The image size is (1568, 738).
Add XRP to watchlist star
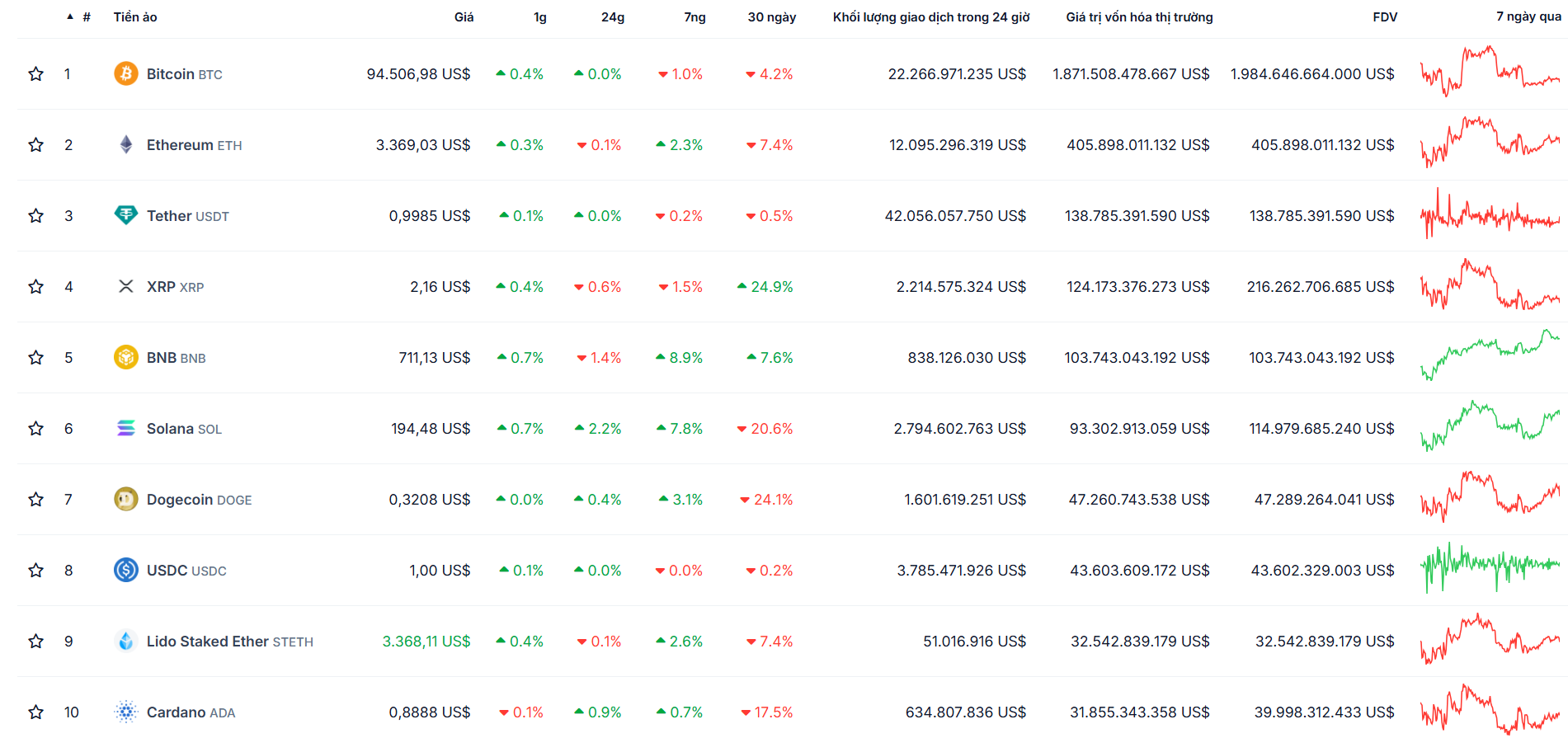(x=35, y=287)
